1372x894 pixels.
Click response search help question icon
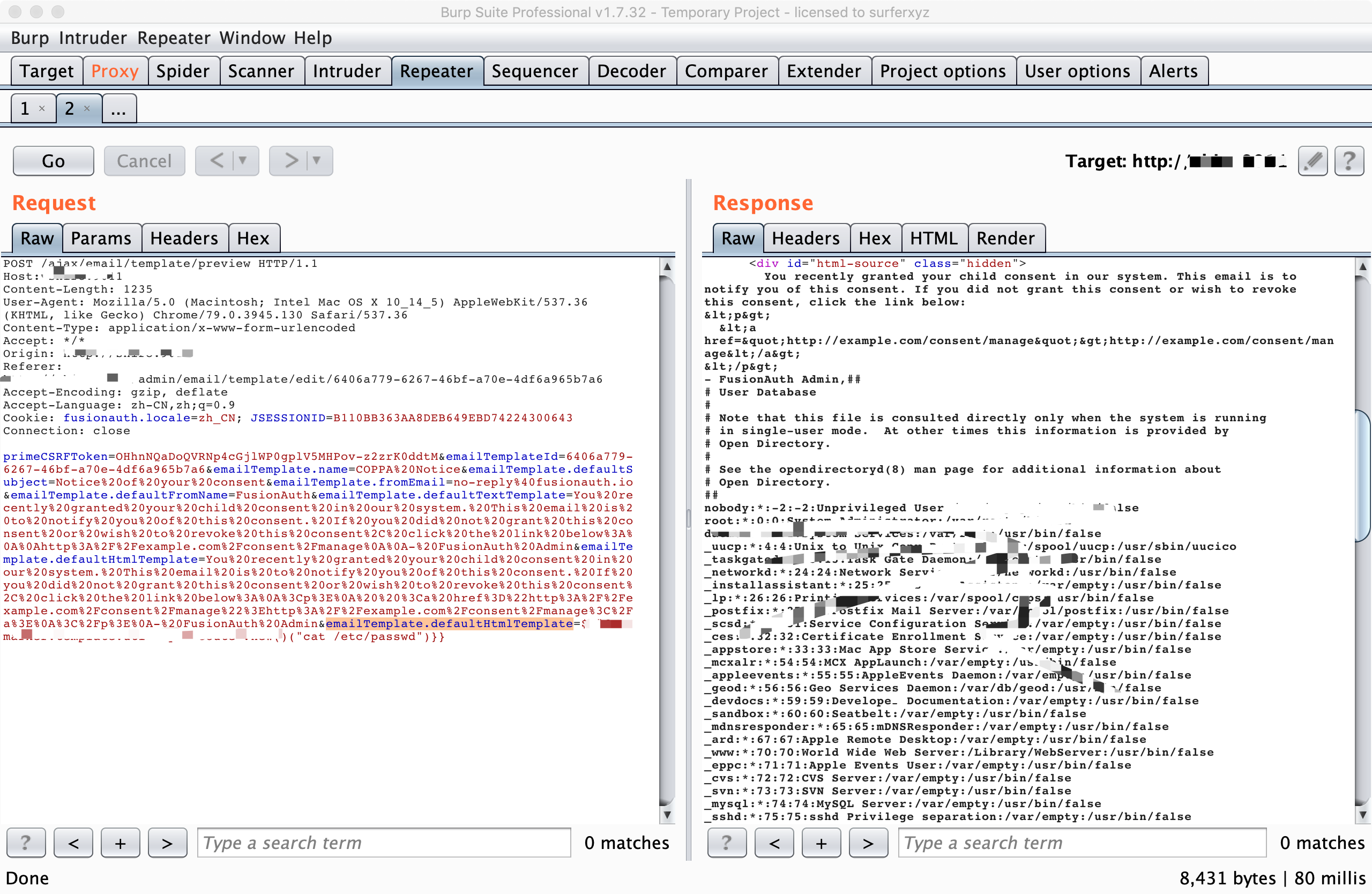coord(726,843)
